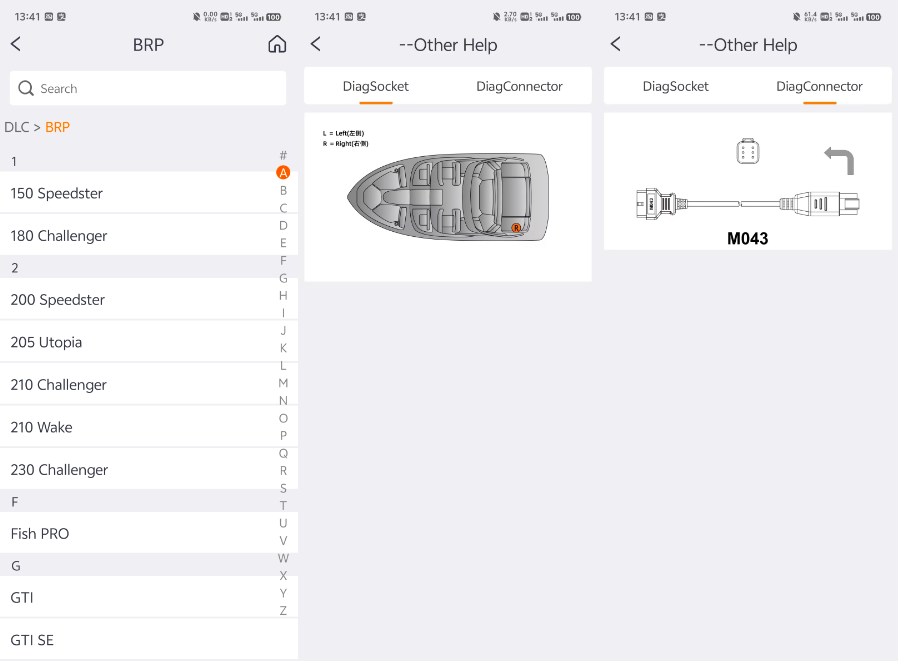Tap the home icon in BRP header

pyautogui.click(x=277, y=44)
